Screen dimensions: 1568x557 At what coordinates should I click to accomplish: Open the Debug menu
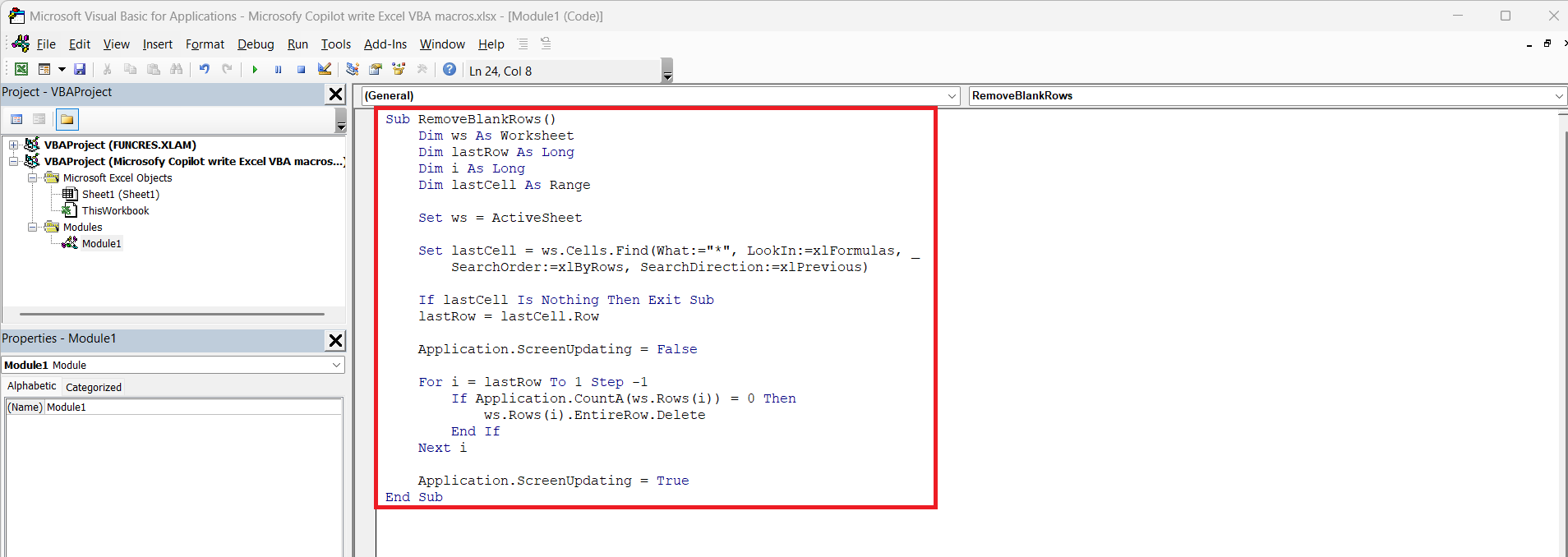click(256, 44)
